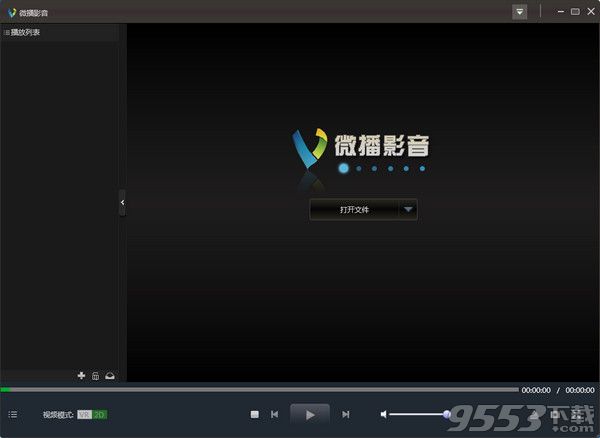Maximize the 微播影音 window
600x438 pixels.
tap(575, 12)
